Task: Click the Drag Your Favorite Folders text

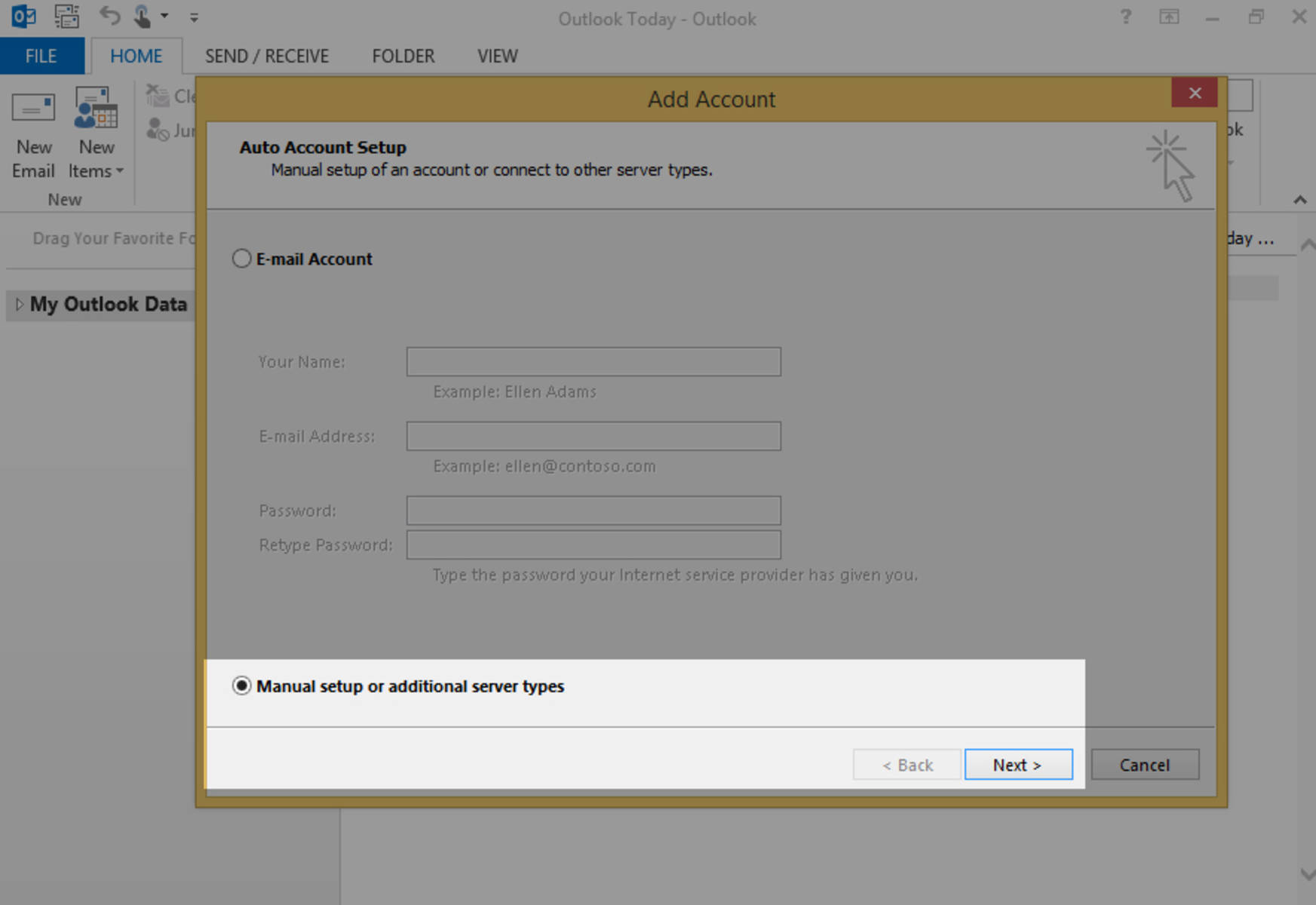Action: pyautogui.click(x=114, y=238)
